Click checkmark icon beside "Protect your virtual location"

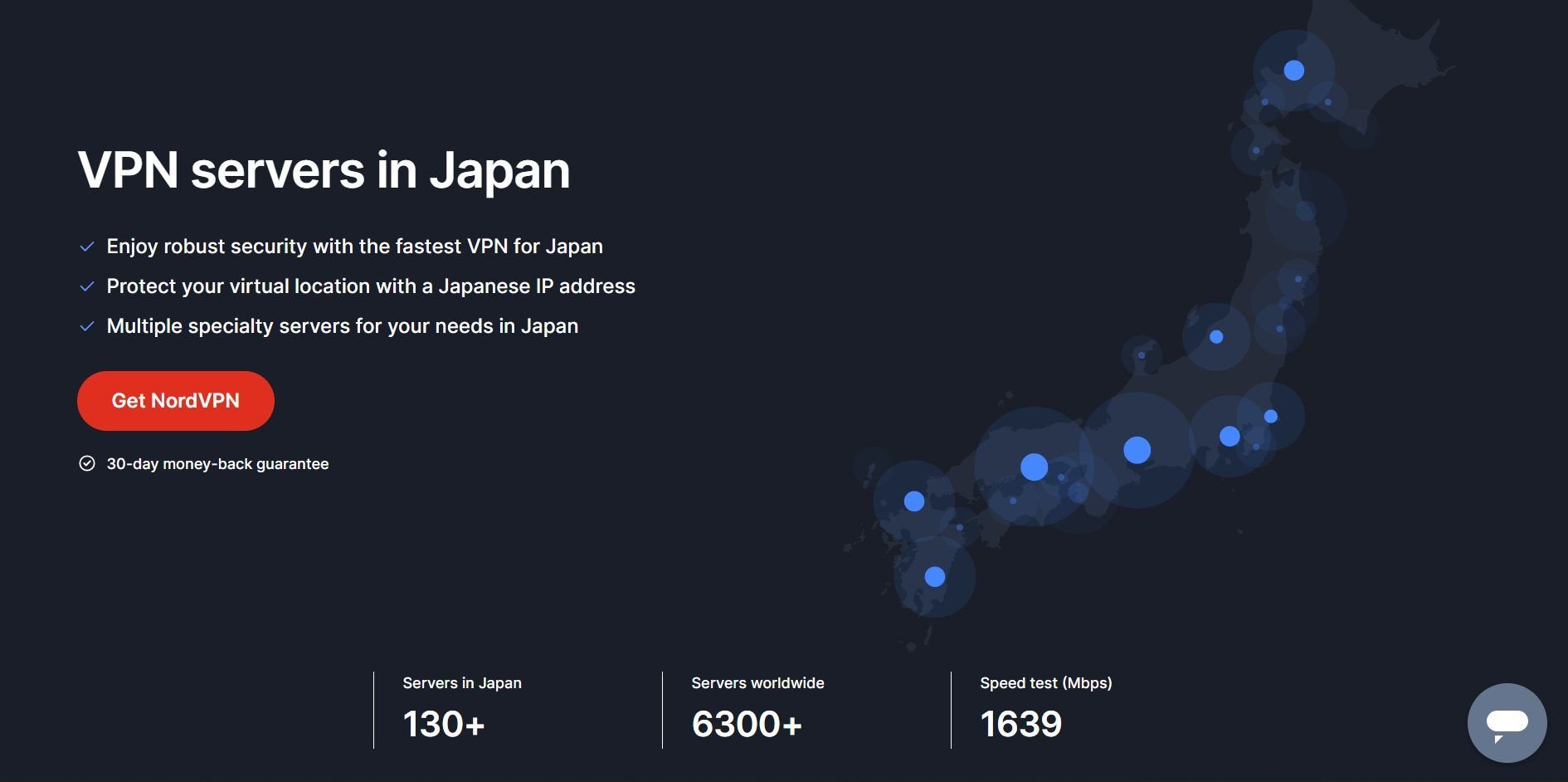(x=86, y=286)
